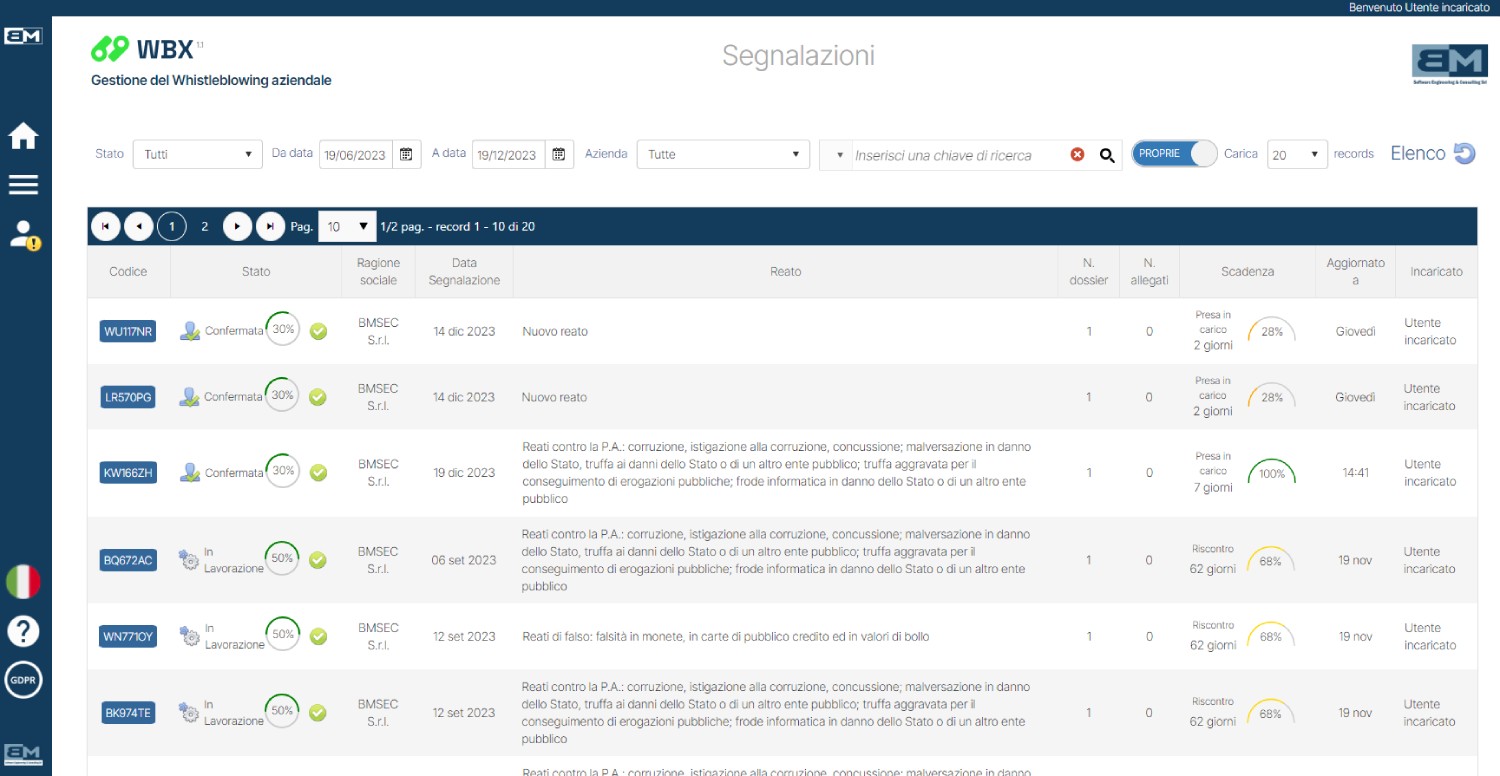Click BM logo at top of sidebar

point(23,36)
